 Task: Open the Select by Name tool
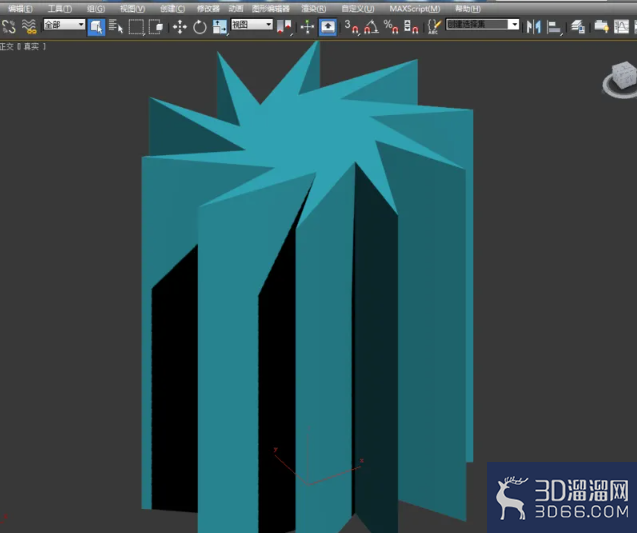point(116,27)
